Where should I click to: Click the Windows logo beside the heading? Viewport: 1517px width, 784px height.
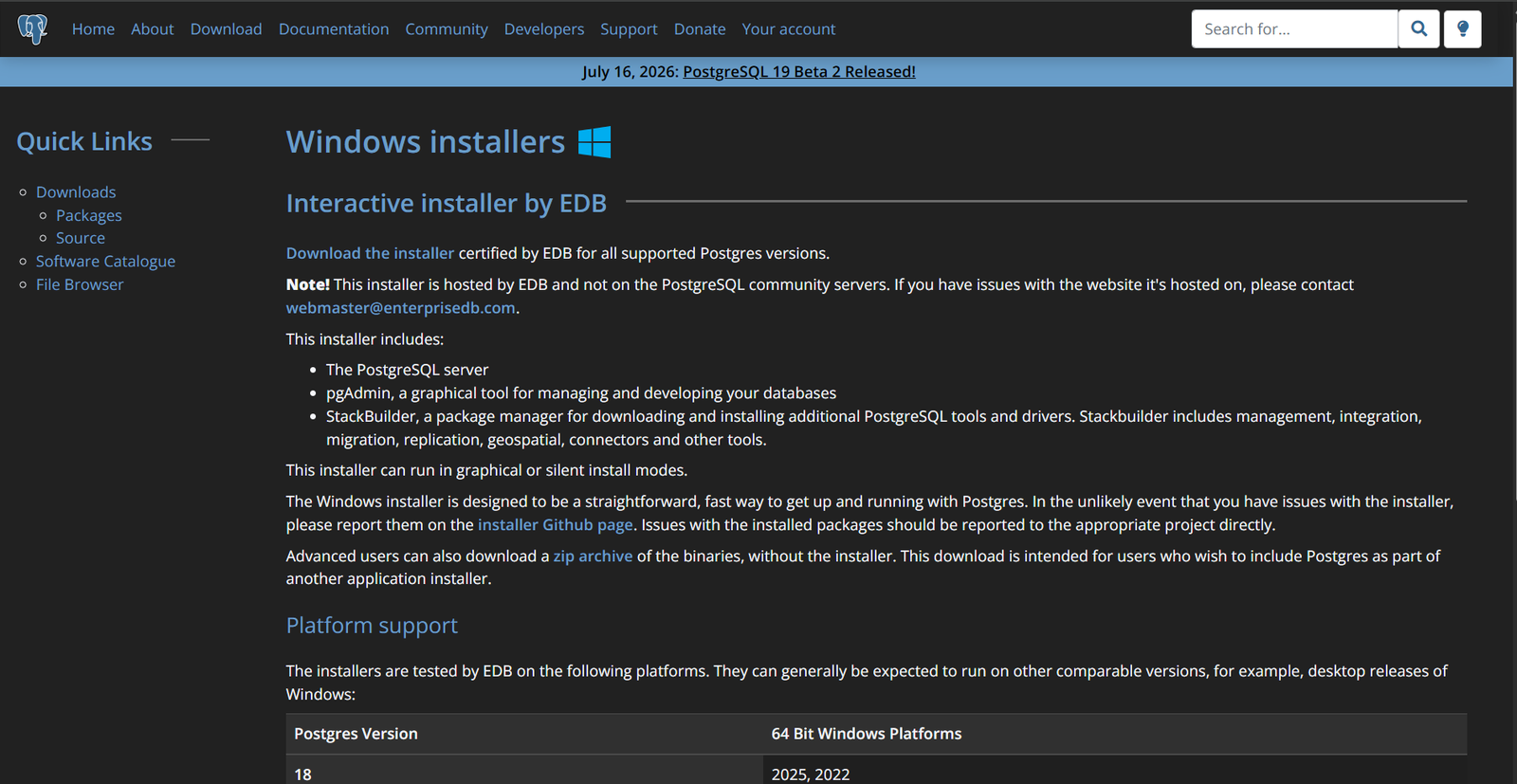coord(594,142)
